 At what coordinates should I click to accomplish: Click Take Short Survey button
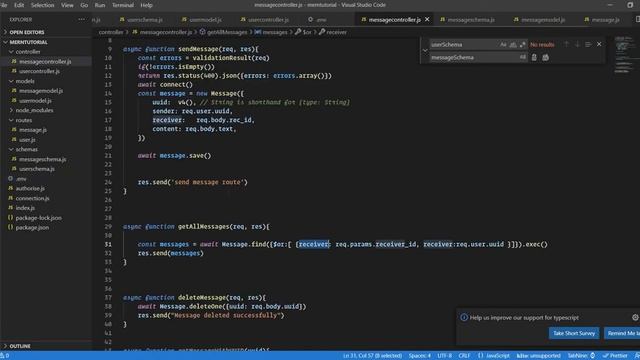[574, 333]
